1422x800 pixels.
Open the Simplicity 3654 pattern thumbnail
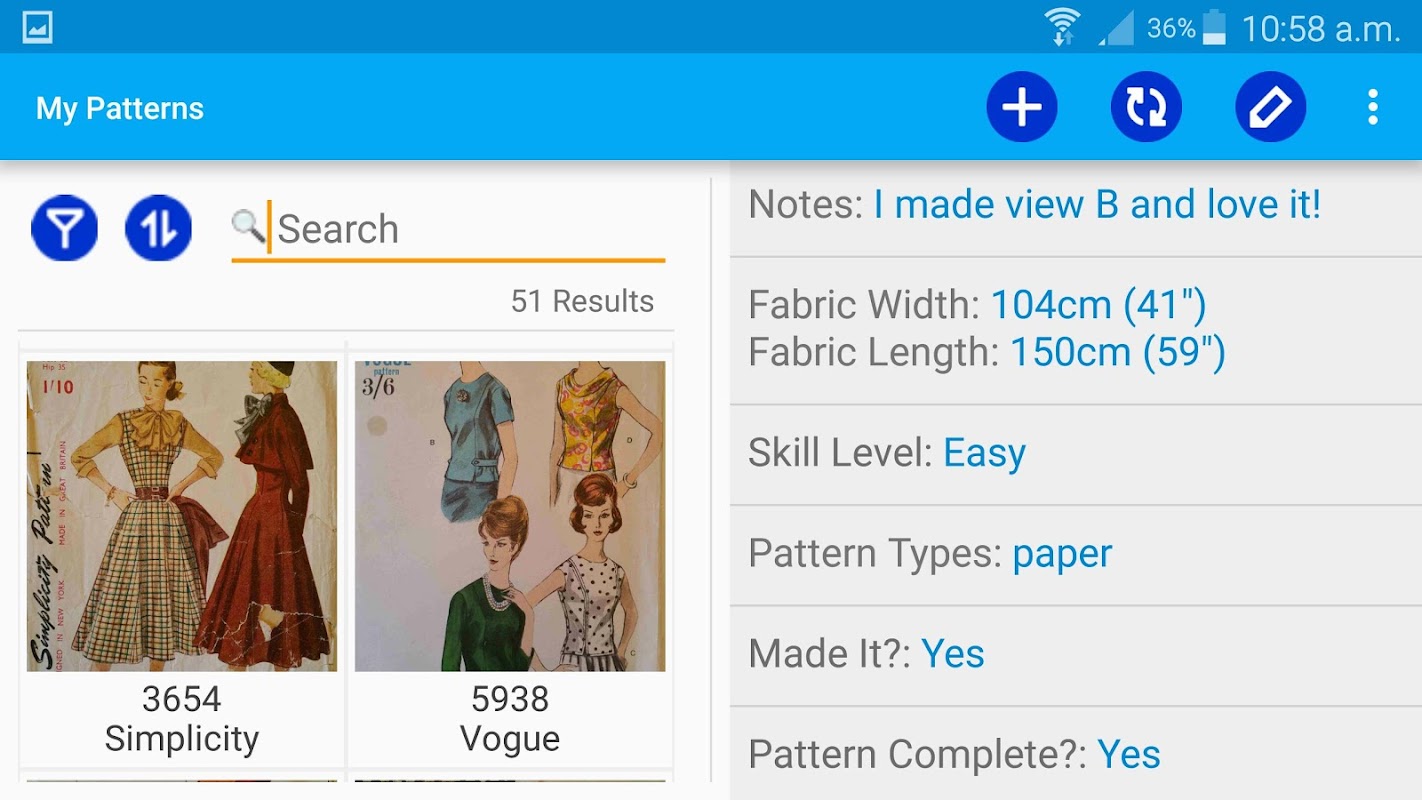click(x=182, y=516)
